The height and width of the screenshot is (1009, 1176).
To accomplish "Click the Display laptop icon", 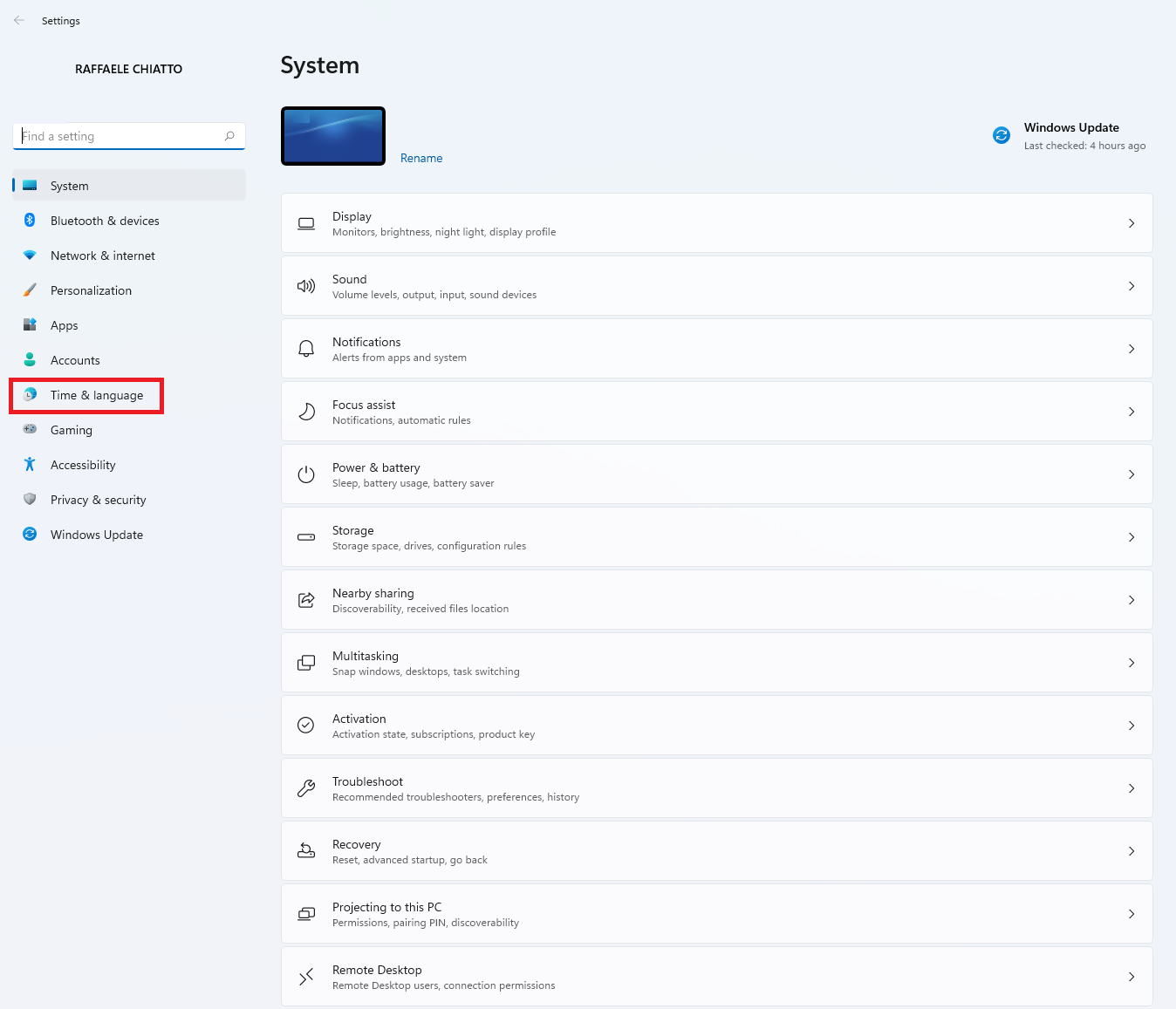I will tap(306, 223).
